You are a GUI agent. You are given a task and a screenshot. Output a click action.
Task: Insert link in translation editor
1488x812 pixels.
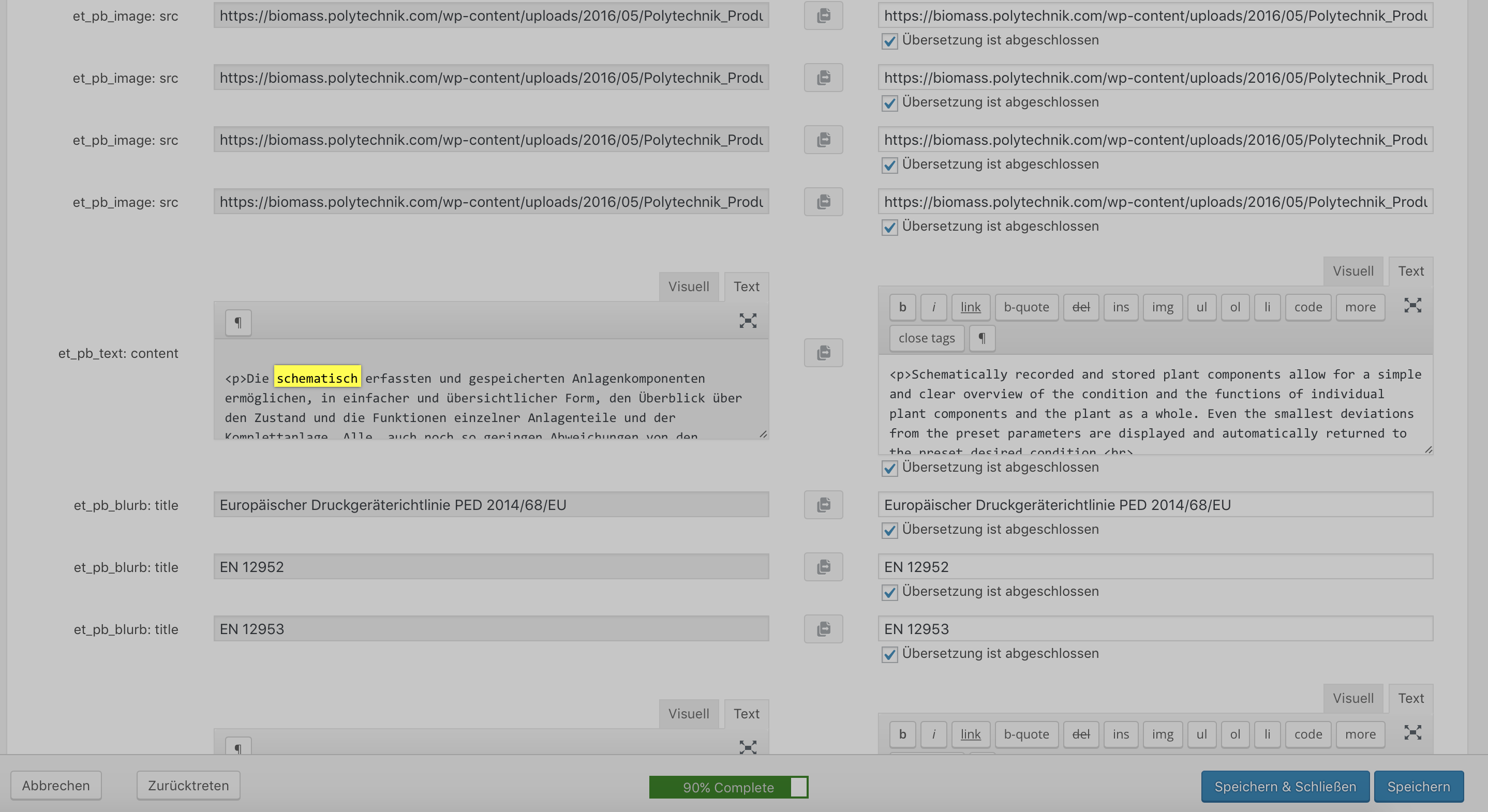971,307
